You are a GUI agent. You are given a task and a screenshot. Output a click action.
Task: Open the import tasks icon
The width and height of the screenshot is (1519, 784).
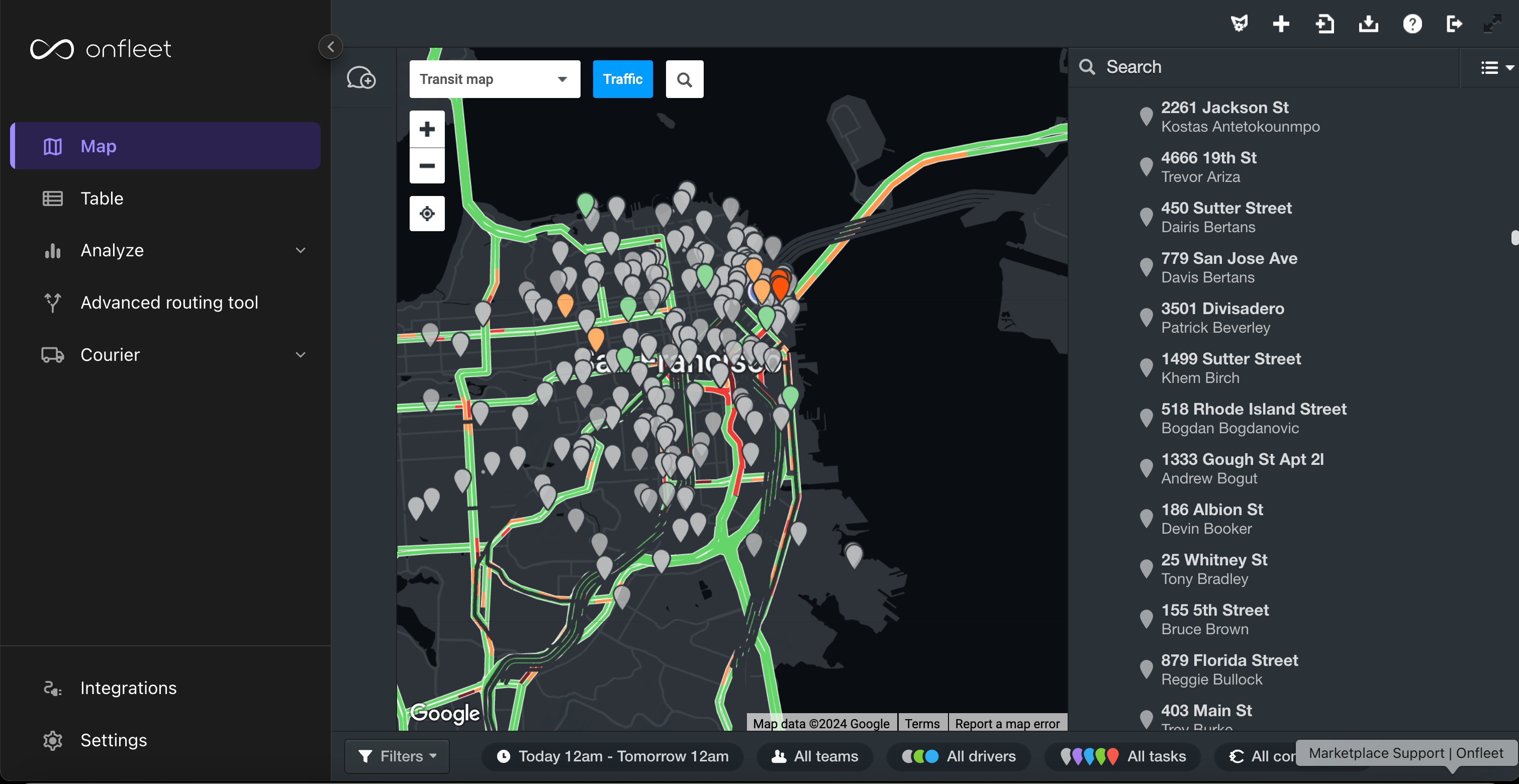click(x=1325, y=24)
